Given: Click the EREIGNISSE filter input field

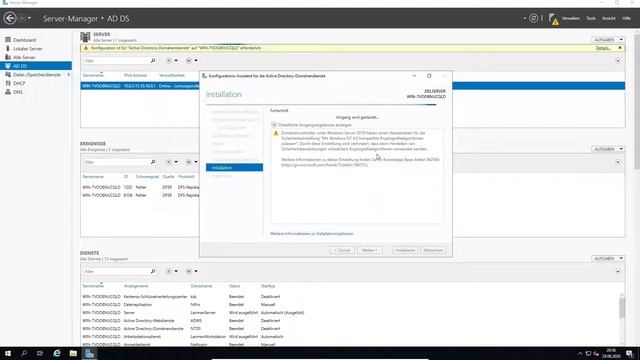Looking at the screenshot, I should pyautogui.click(x=116, y=162).
